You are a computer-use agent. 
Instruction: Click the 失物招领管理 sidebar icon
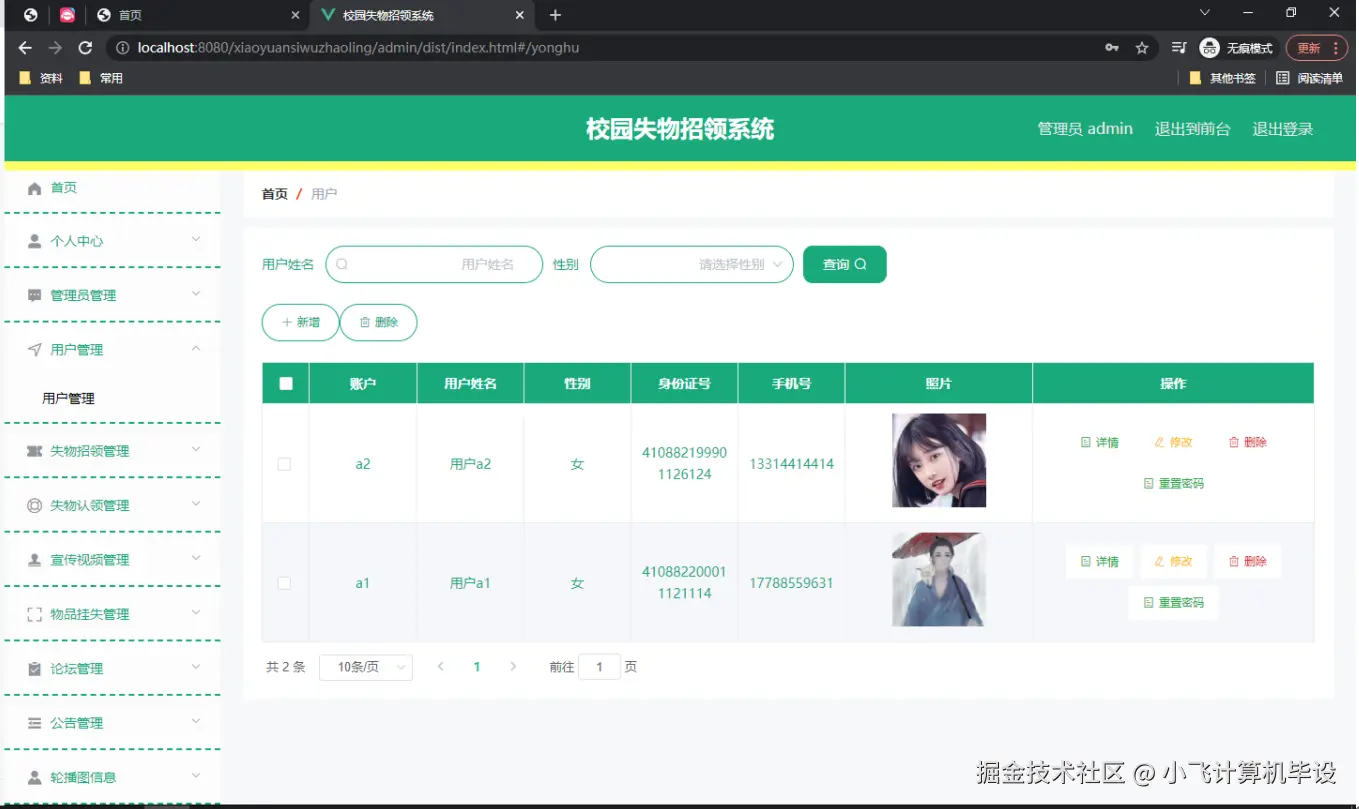[35, 451]
